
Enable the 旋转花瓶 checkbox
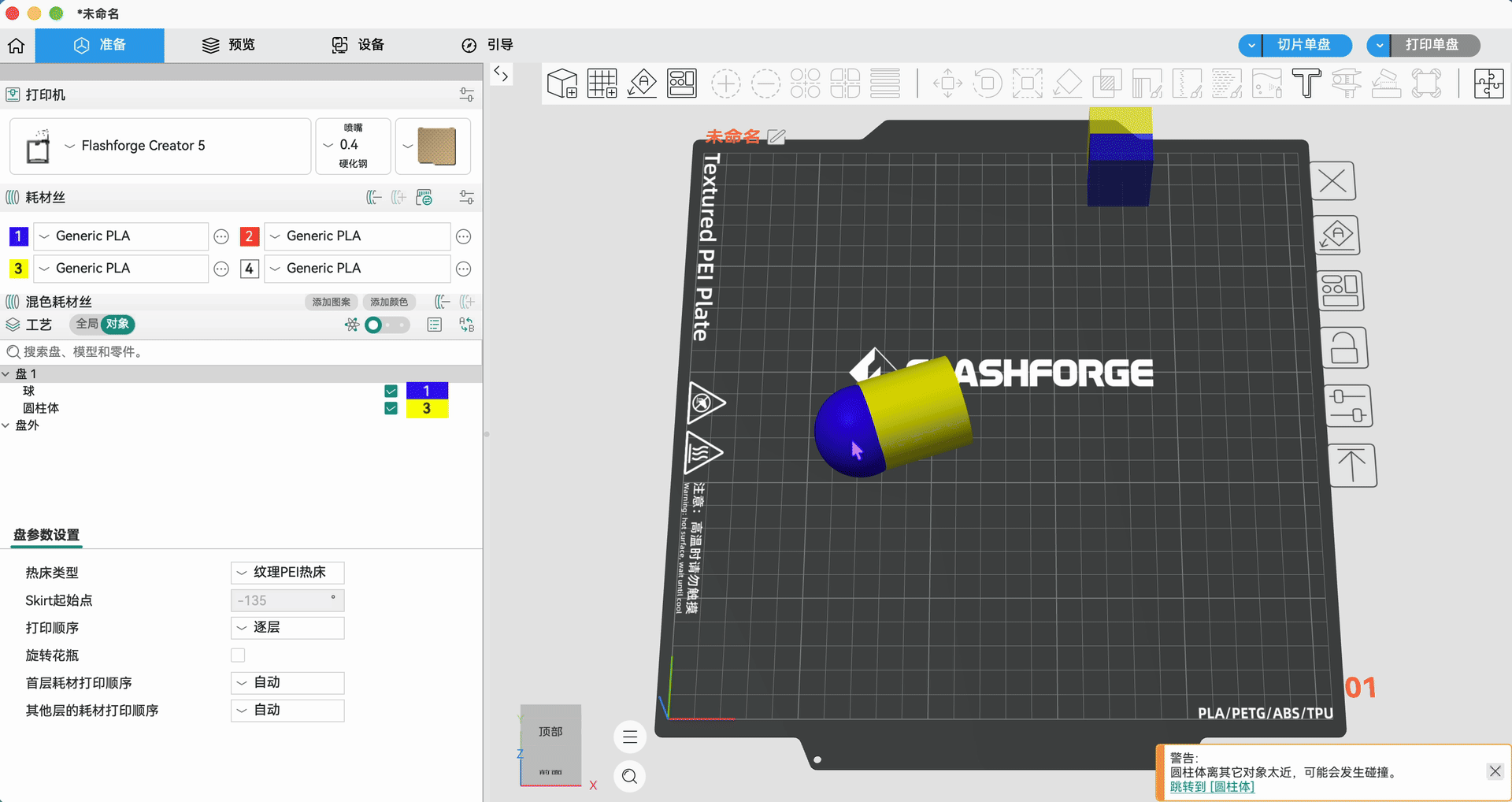[238, 655]
